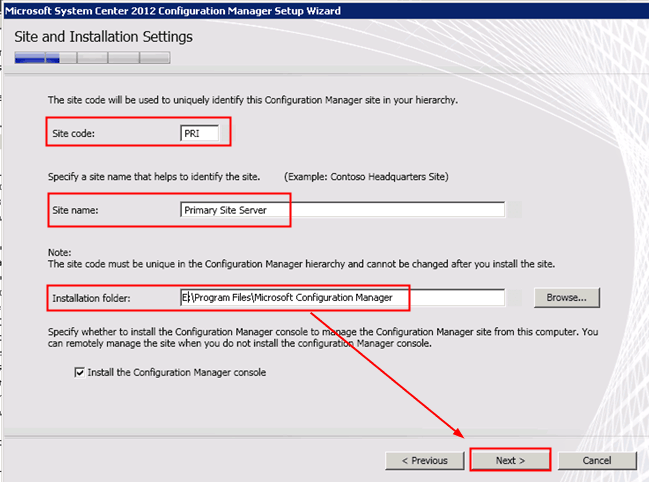Click the 'Site code:' label
Screen dimensions: 649x482
[x=73, y=134]
